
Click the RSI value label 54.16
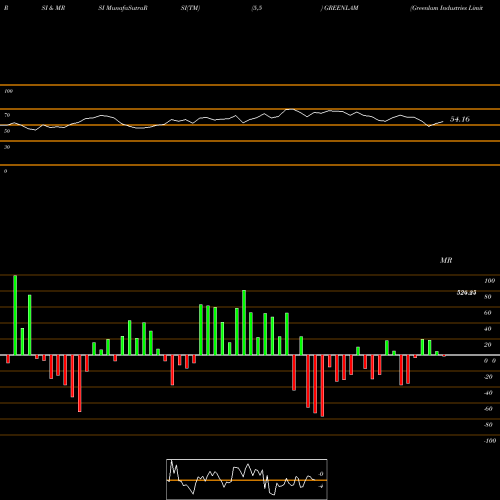pyautogui.click(x=460, y=119)
